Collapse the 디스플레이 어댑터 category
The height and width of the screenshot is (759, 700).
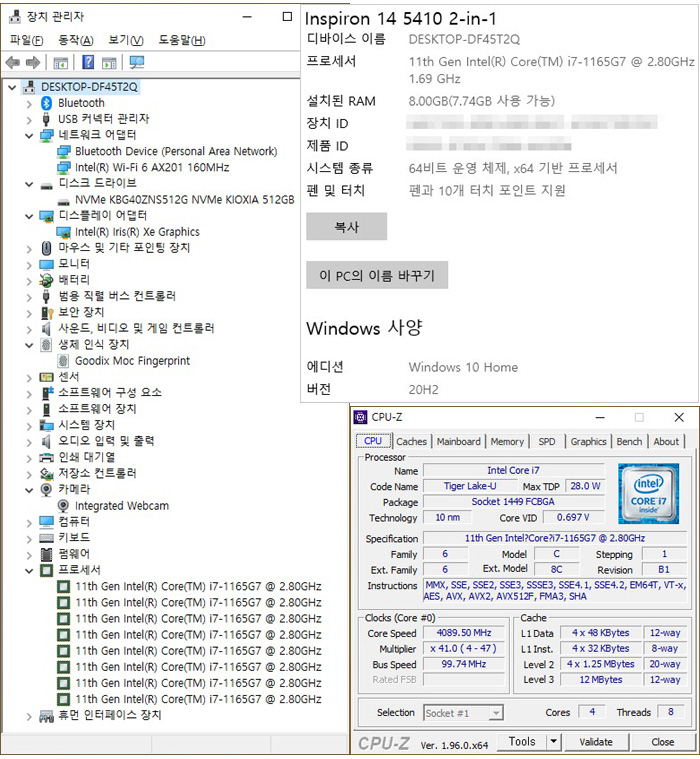coord(29,216)
